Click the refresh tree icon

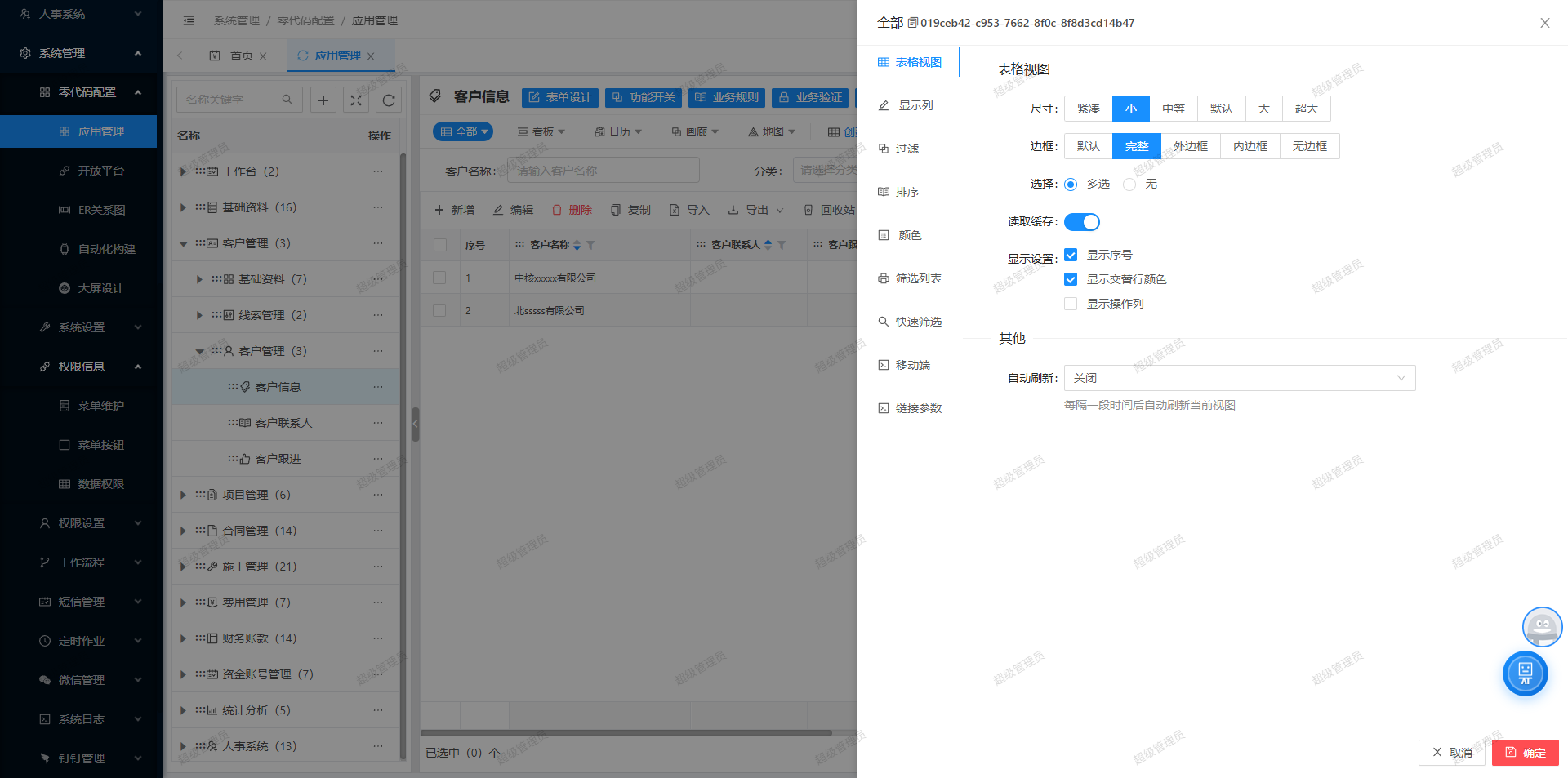(x=389, y=100)
